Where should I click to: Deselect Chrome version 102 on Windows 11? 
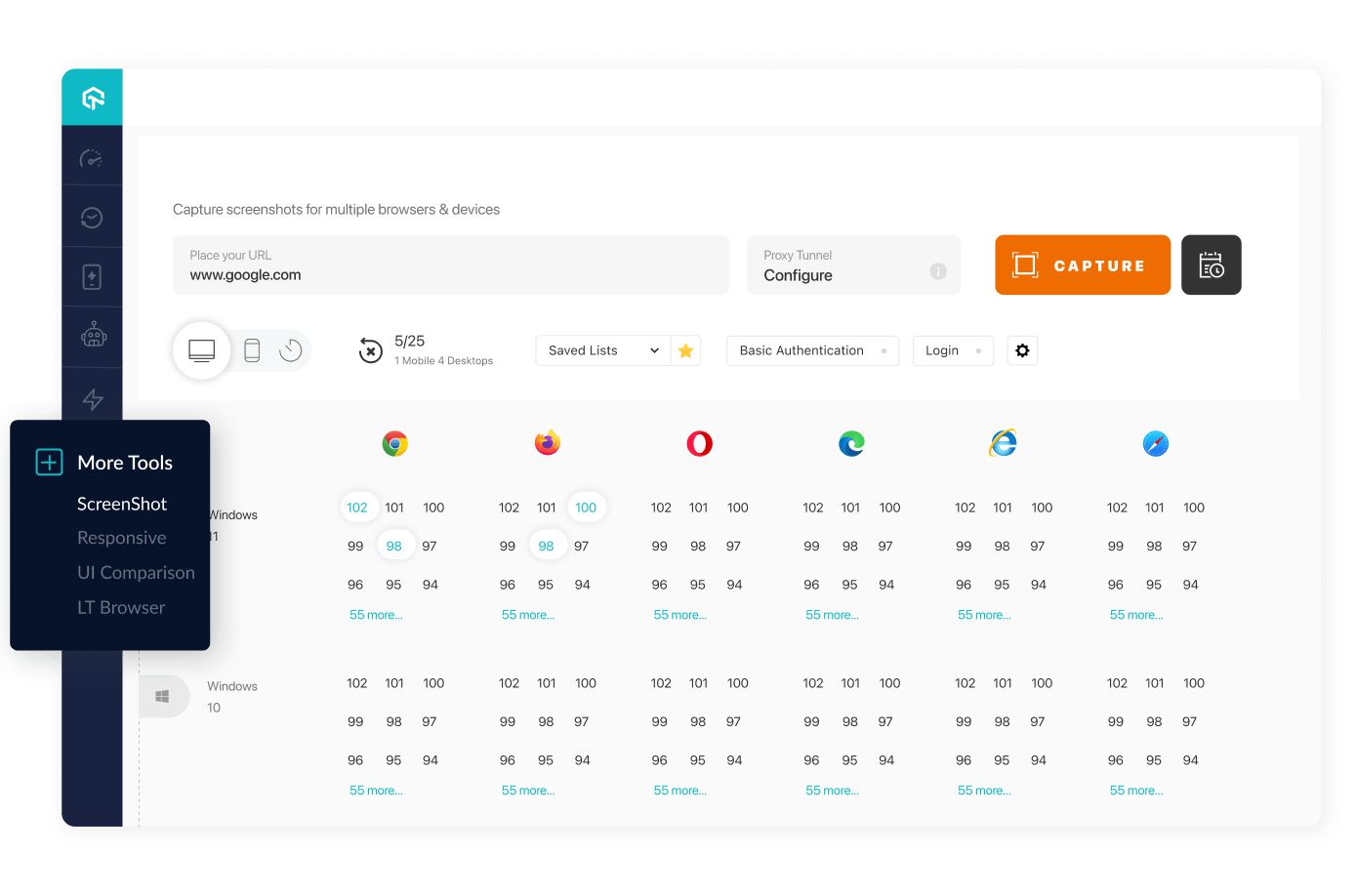click(358, 507)
